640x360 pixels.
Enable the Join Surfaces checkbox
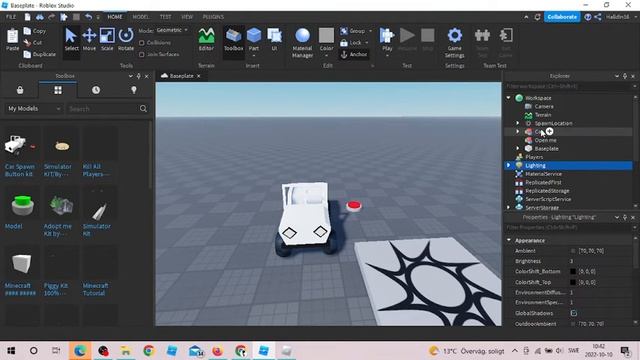click(x=142, y=54)
